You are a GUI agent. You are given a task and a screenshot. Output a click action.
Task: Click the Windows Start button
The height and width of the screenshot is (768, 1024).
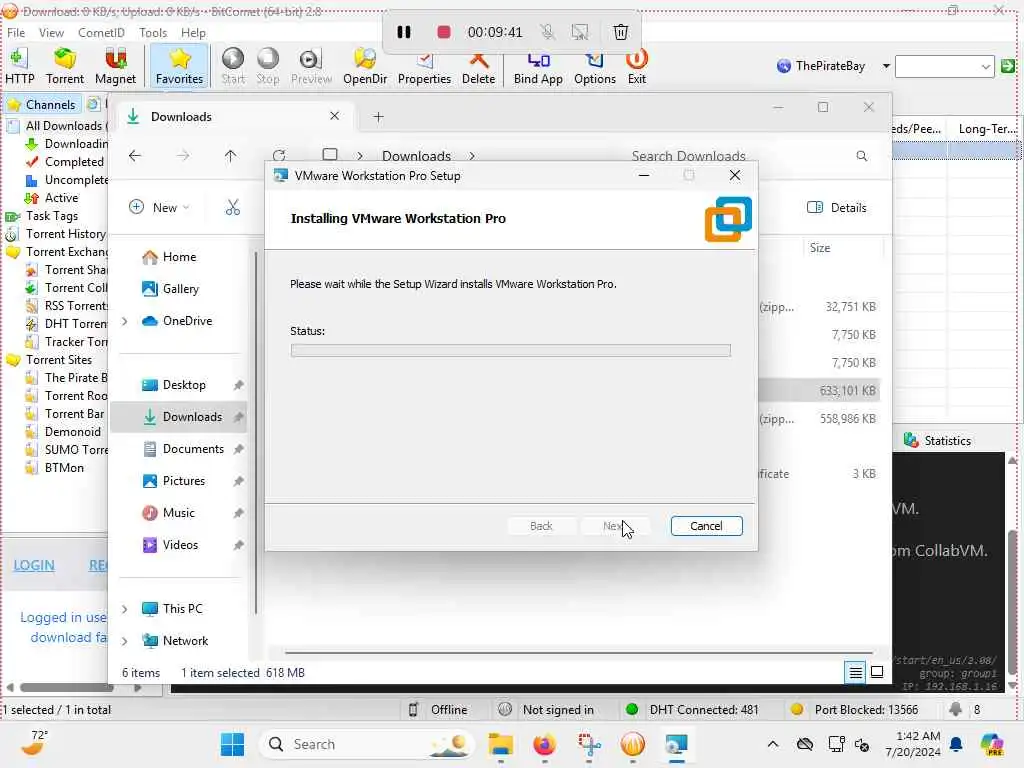coord(232,744)
